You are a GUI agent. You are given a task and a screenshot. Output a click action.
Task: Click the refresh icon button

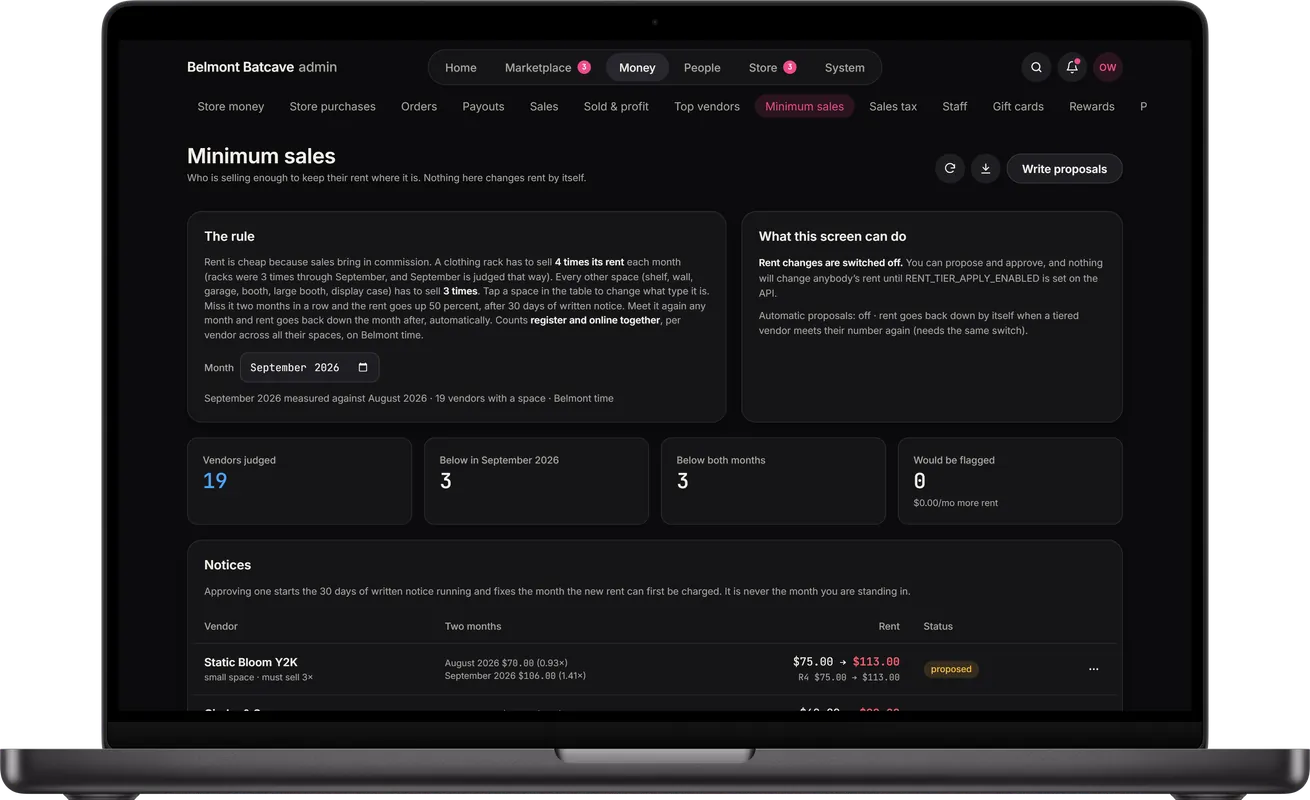(950, 169)
